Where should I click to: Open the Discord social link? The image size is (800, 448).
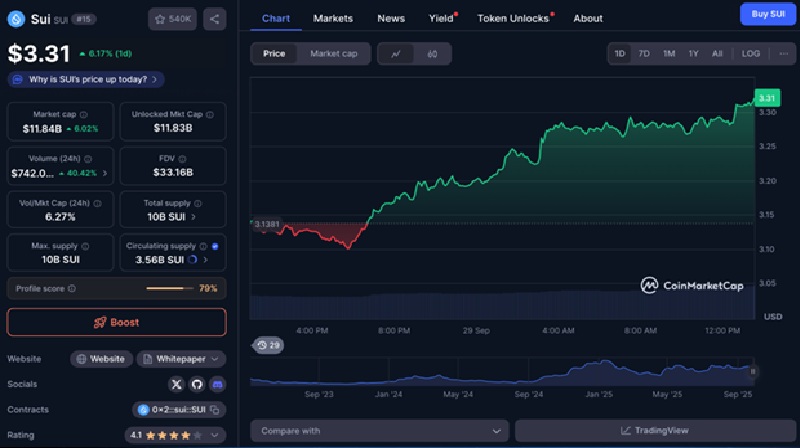(x=217, y=384)
